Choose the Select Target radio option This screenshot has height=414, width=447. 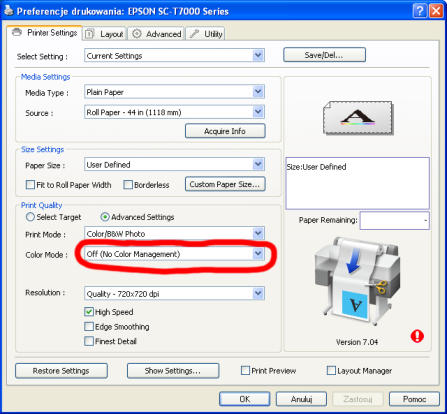point(30,217)
